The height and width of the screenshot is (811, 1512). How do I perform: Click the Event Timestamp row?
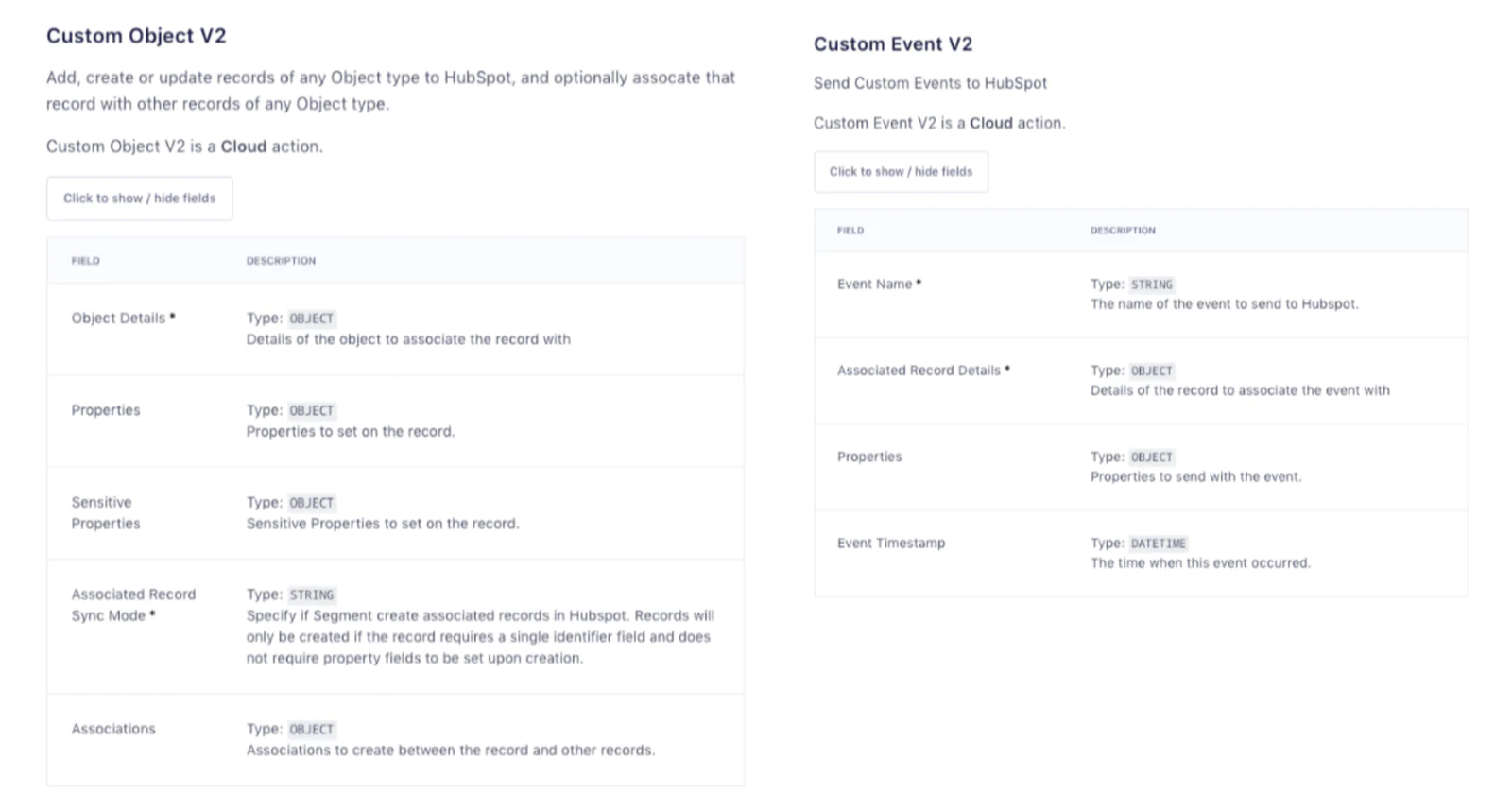(890, 543)
